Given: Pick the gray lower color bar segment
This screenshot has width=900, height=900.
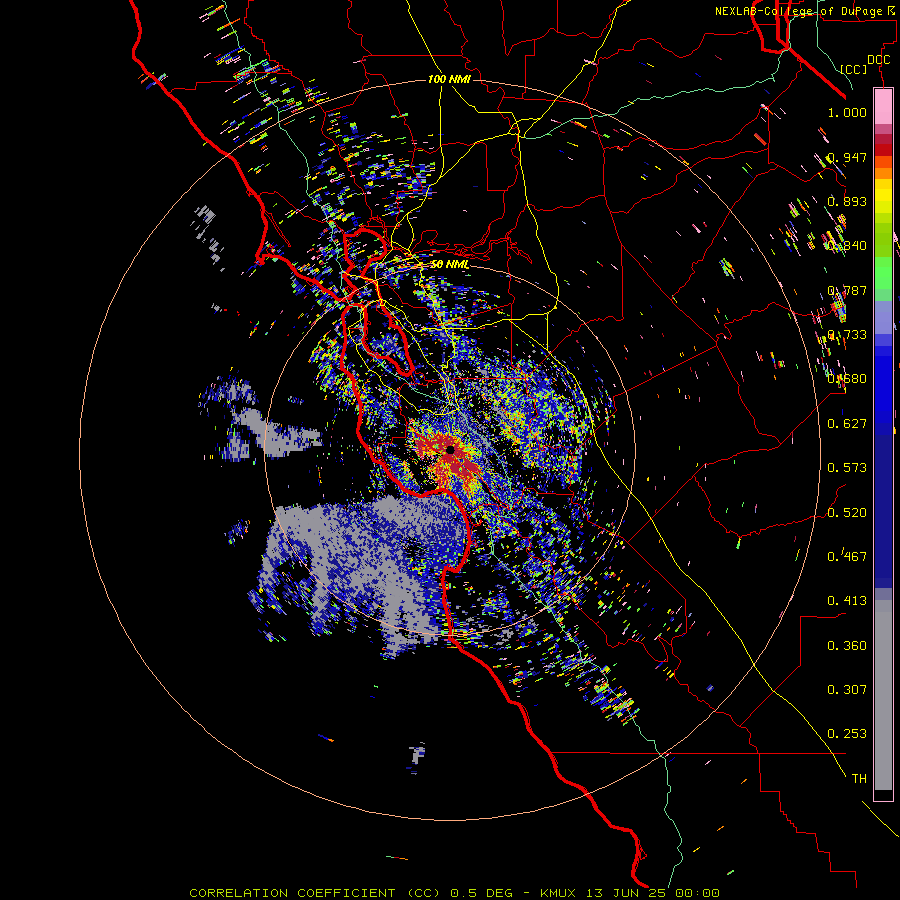Looking at the screenshot, I should [x=883, y=695].
